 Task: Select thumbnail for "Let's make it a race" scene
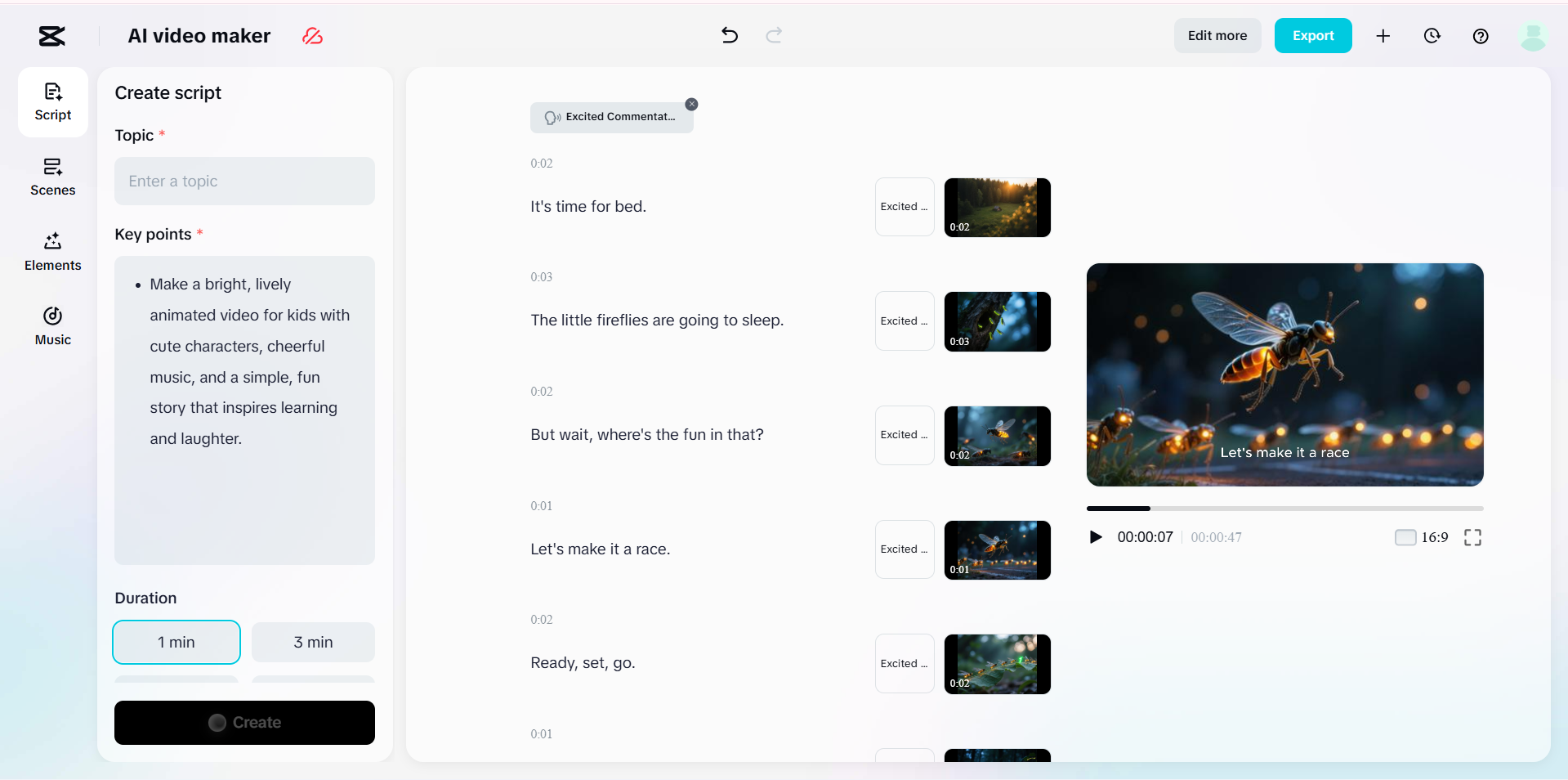pyautogui.click(x=998, y=550)
